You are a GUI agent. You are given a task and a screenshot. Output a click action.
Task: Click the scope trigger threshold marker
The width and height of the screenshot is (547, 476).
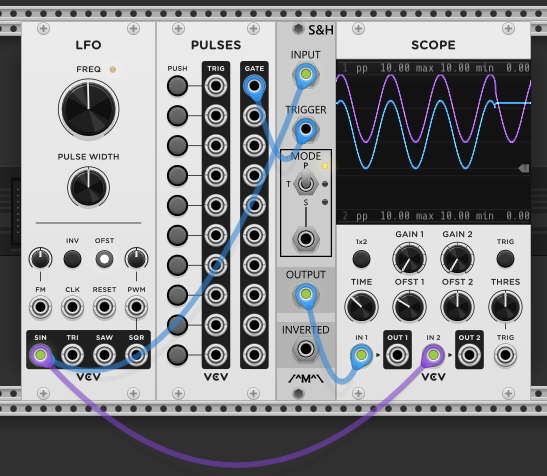point(524,169)
